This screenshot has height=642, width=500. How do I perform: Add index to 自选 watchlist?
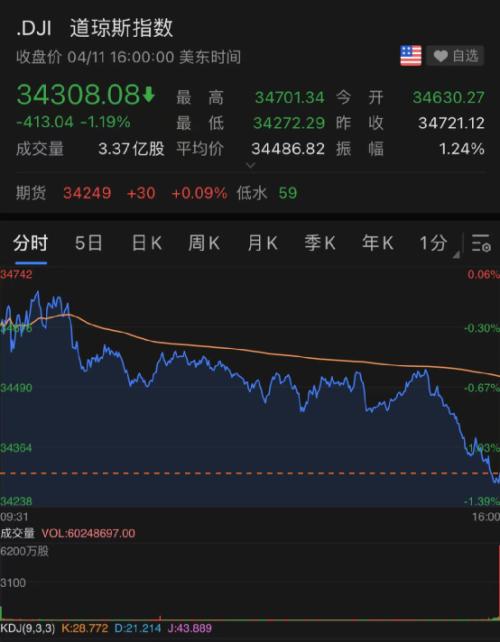pos(455,56)
